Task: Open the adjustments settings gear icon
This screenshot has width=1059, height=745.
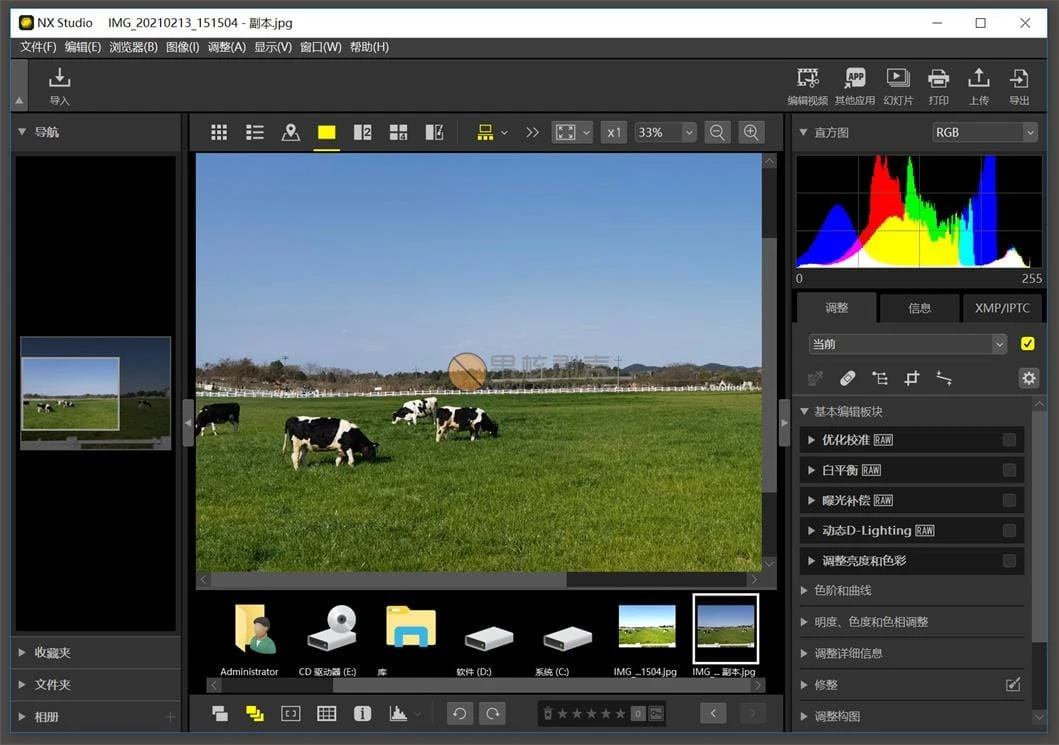Action: [1029, 378]
